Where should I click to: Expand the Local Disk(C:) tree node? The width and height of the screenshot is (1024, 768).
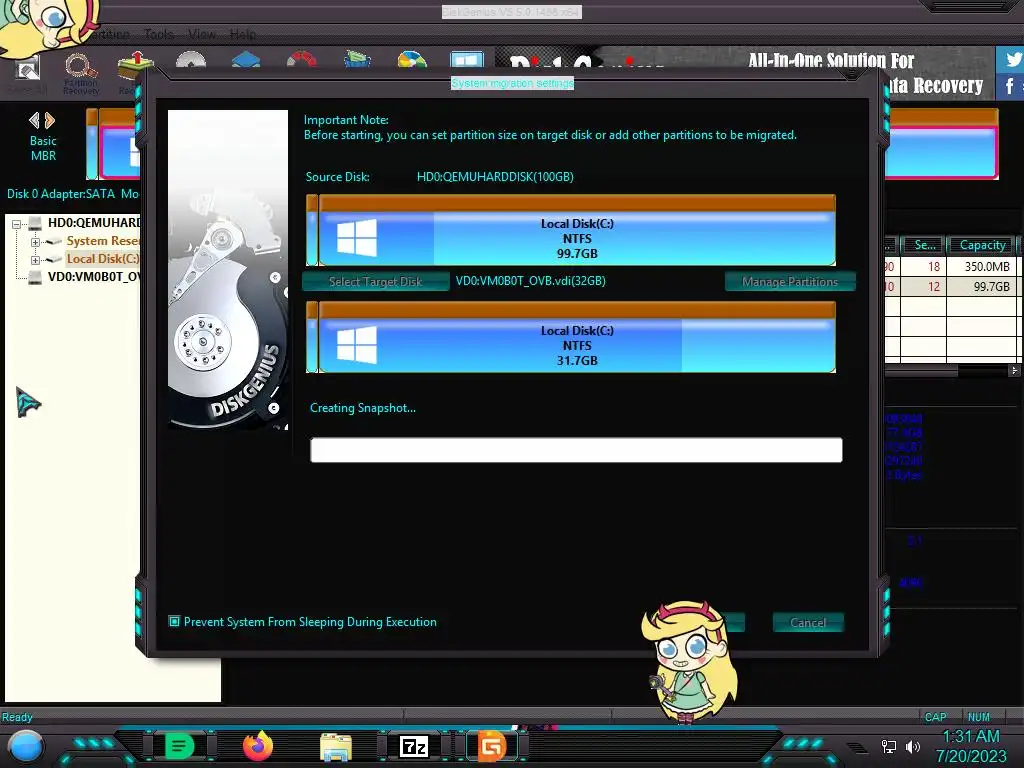point(35,260)
